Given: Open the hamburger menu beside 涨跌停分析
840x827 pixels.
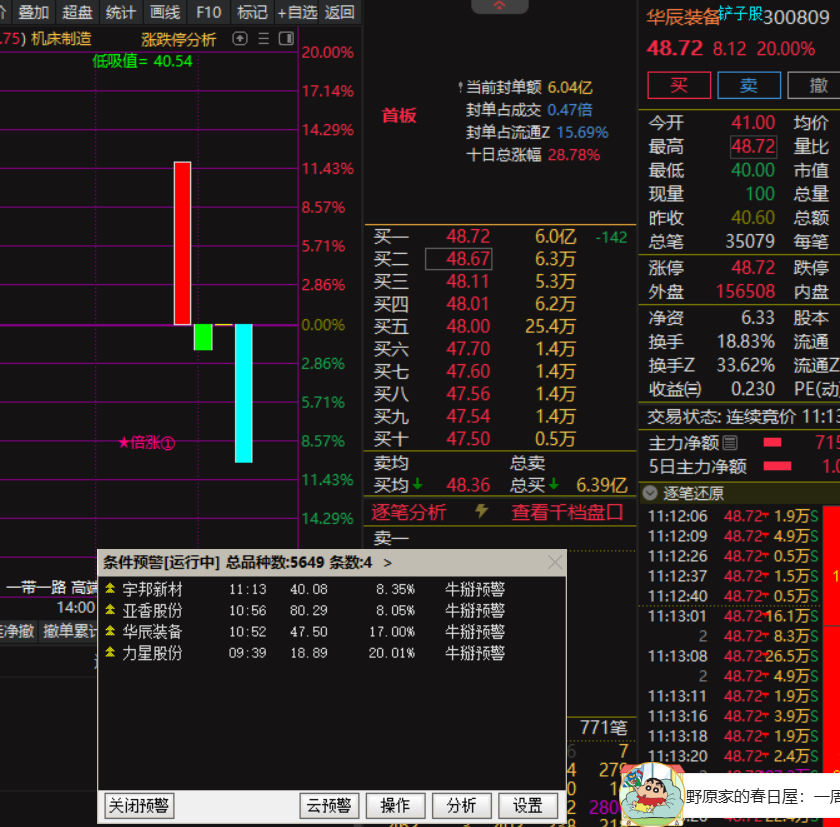Looking at the screenshot, I should [262, 38].
